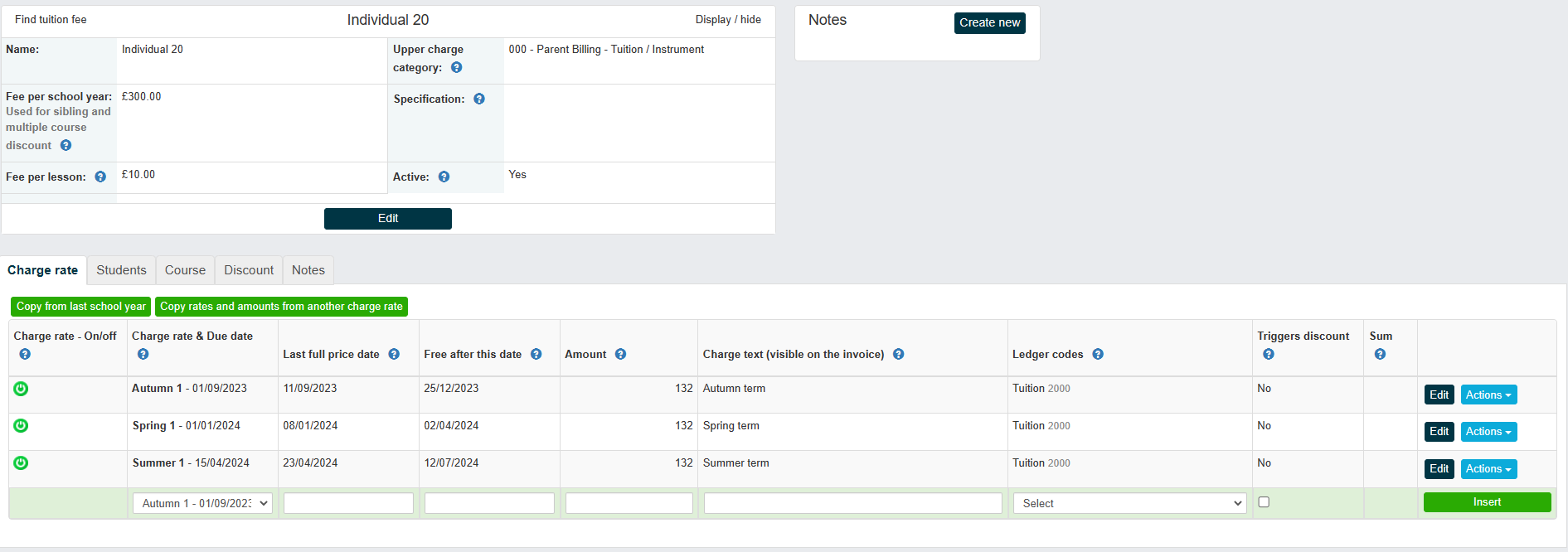Click Create new in Notes panel
This screenshot has width=1568, height=552.
(x=989, y=23)
